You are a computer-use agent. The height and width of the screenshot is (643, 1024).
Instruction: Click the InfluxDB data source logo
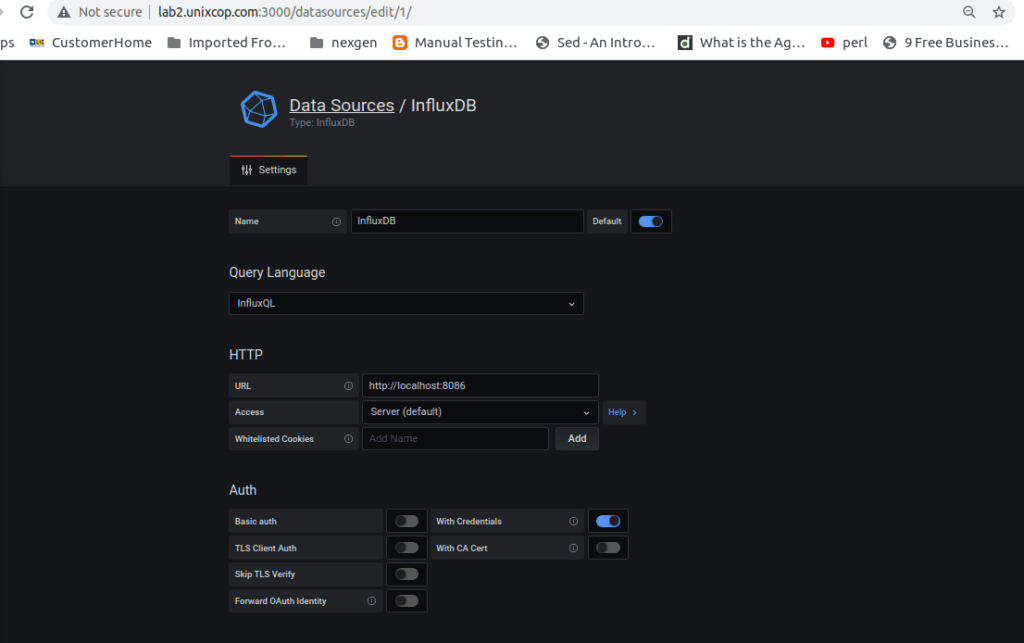pos(259,109)
